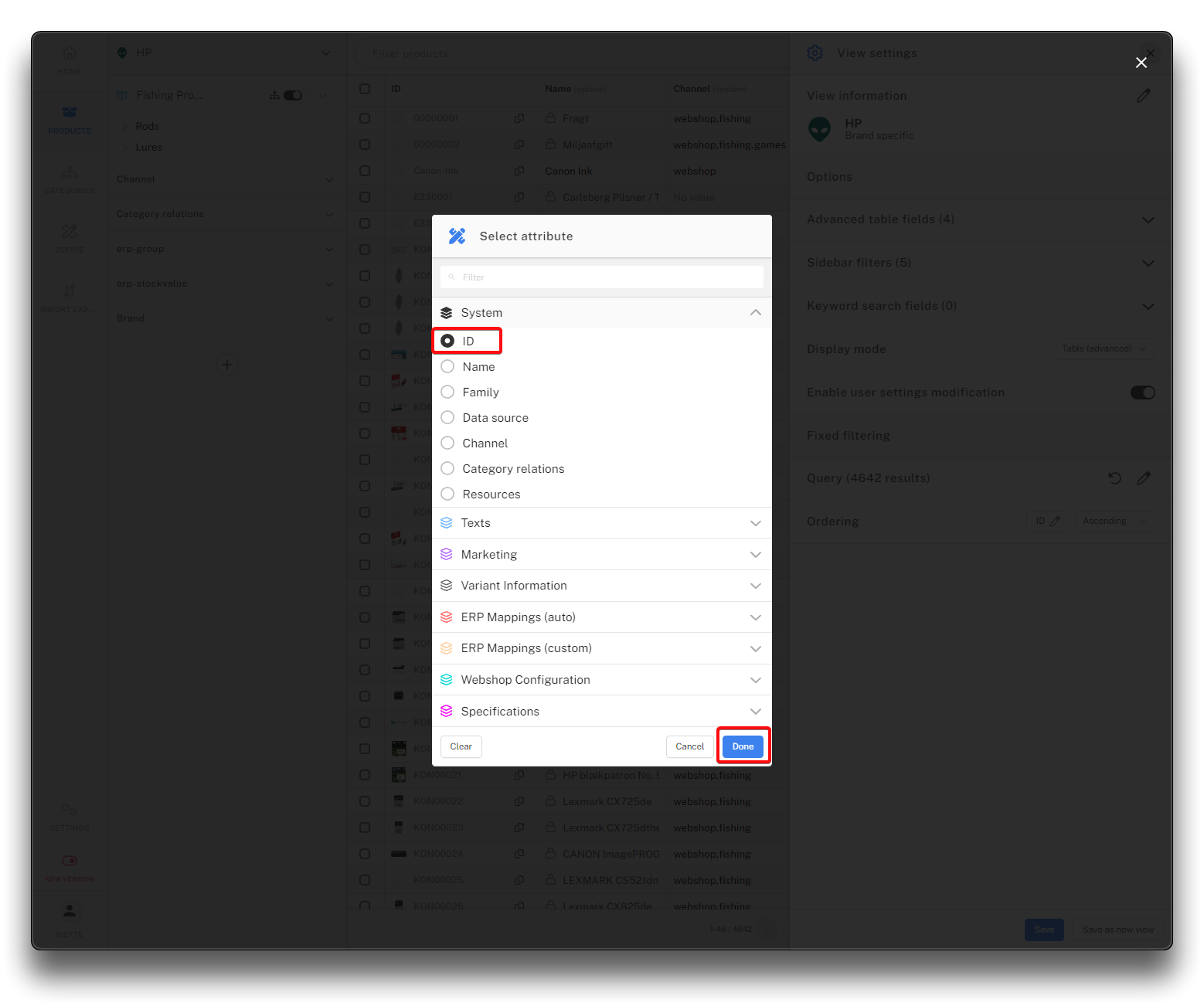Expand the ERP Mappings (custom) chevron

(755, 648)
